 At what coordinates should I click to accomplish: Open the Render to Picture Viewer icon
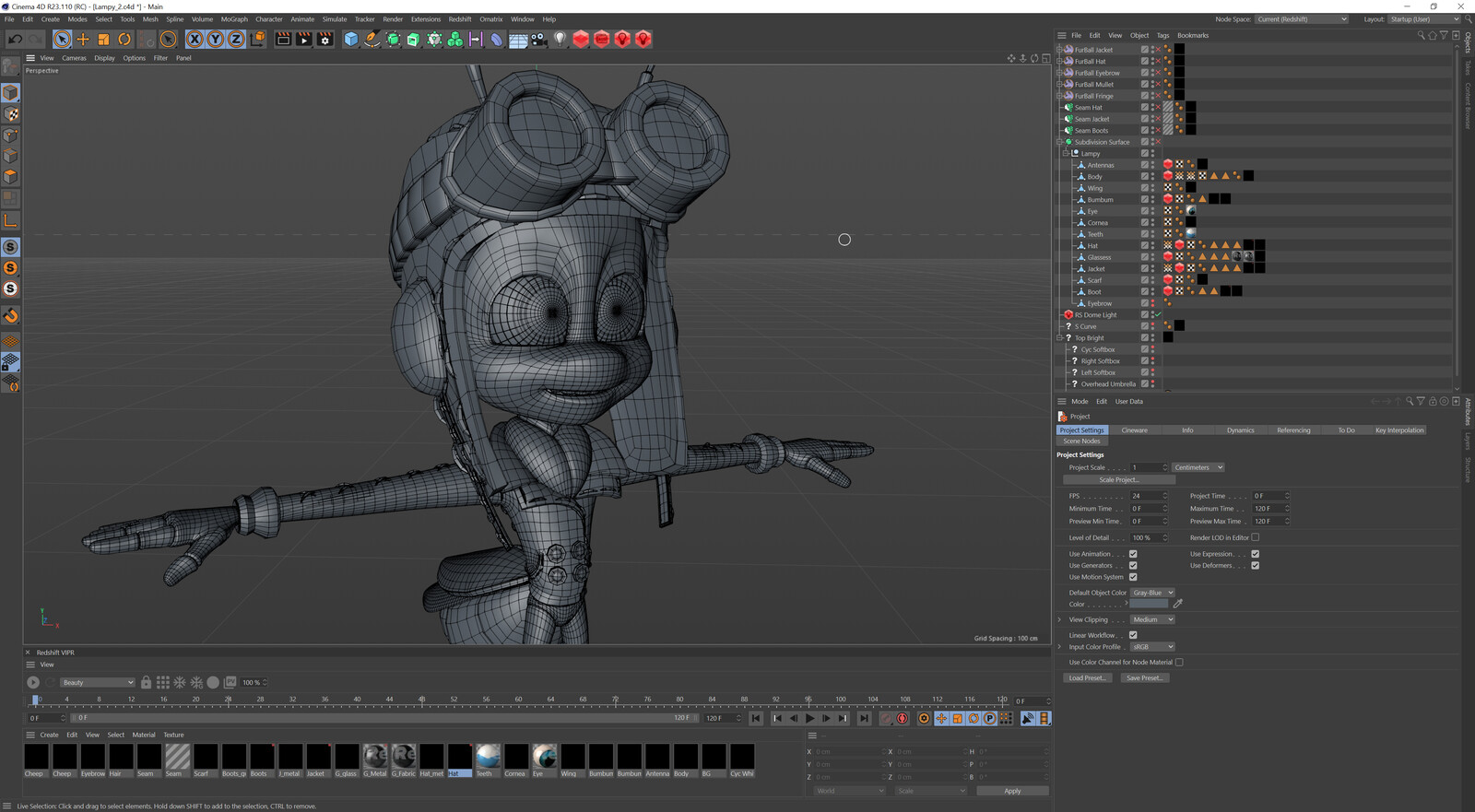click(304, 39)
